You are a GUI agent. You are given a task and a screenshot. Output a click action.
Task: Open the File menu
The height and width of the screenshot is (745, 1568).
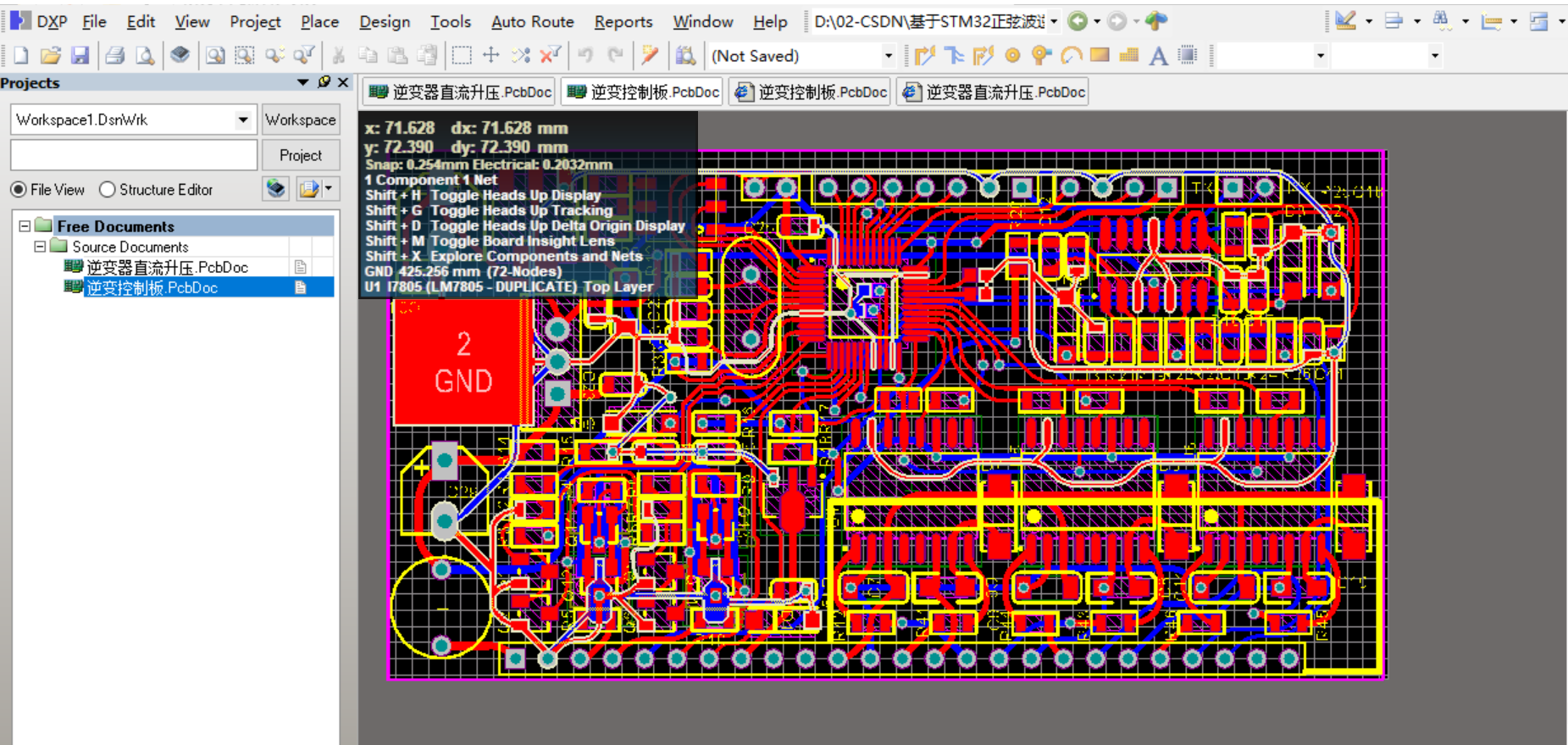click(x=94, y=21)
